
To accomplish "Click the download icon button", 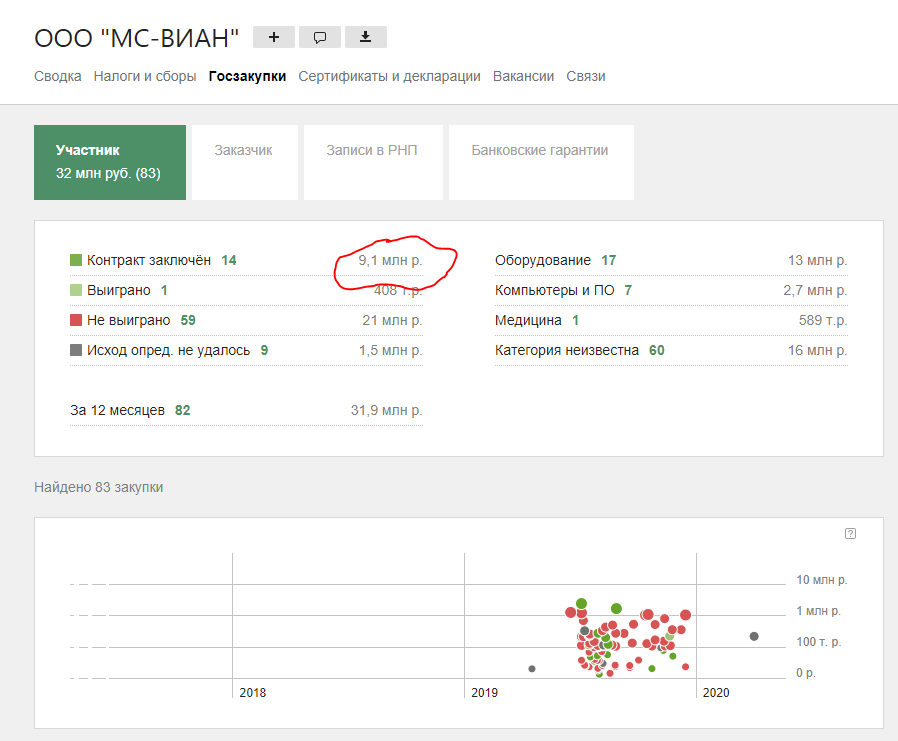I will [366, 37].
